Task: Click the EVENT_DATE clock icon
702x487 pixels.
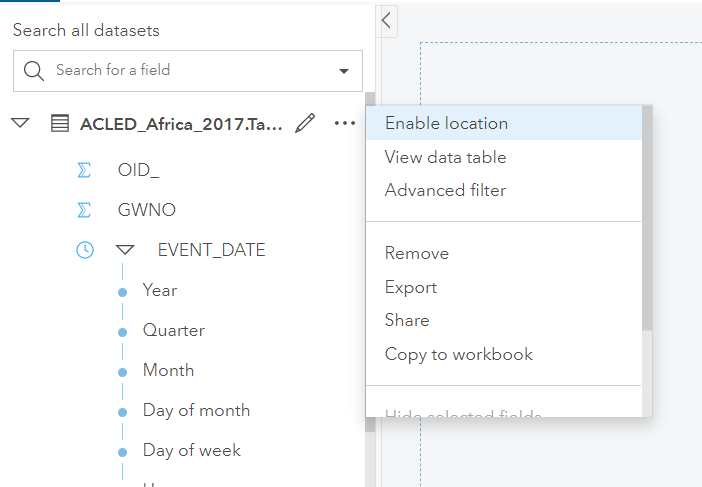Action: pyautogui.click(x=85, y=250)
